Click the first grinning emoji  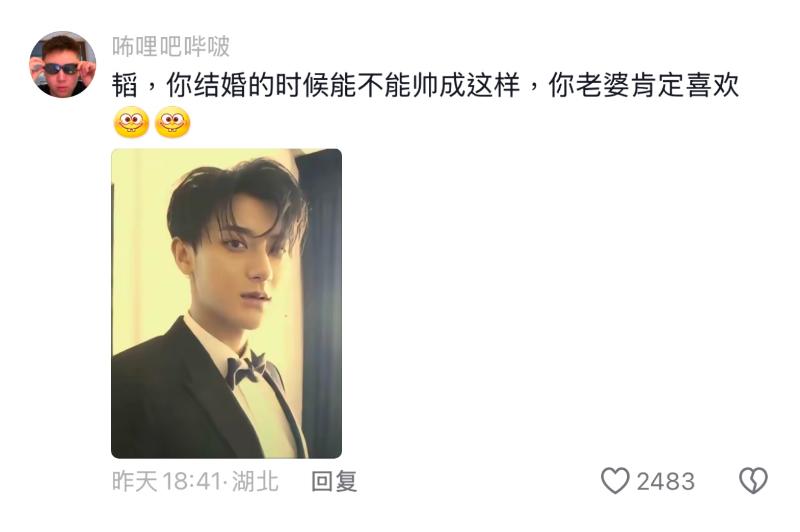coord(131,122)
